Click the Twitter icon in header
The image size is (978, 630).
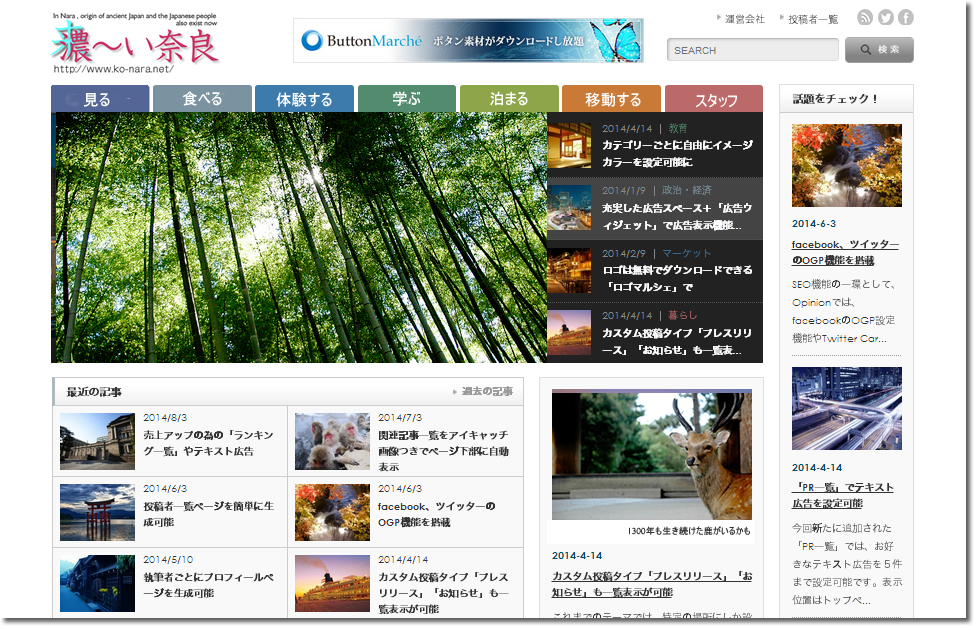[886, 18]
